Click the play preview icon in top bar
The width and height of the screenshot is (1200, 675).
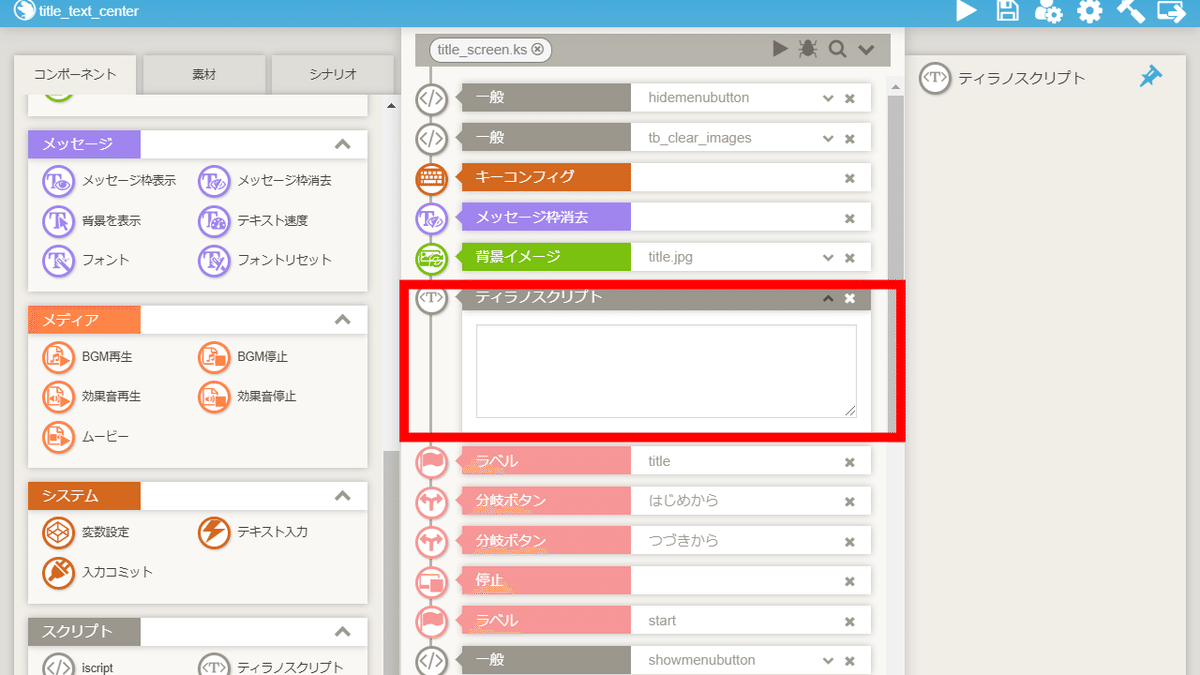[966, 11]
